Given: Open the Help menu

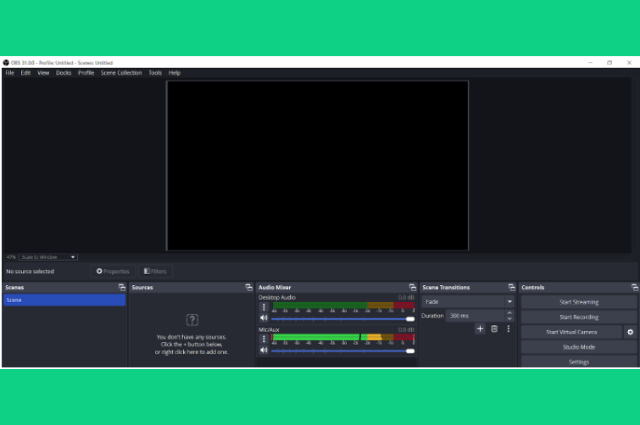Looking at the screenshot, I should [x=174, y=73].
